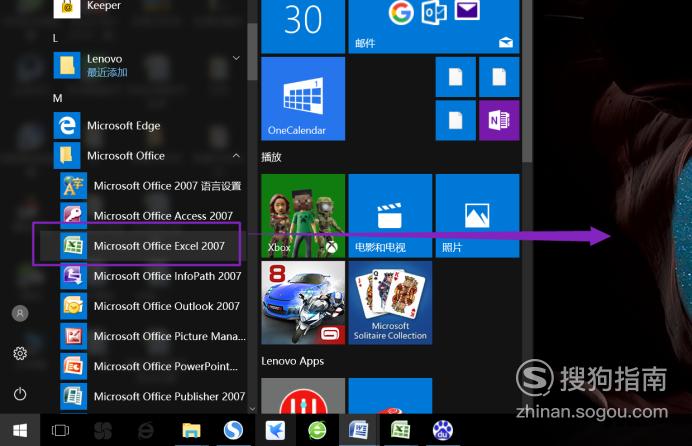The image size is (692, 446).
Task: Collapse the Microsoft Office folder chevron
Action: 236,156
